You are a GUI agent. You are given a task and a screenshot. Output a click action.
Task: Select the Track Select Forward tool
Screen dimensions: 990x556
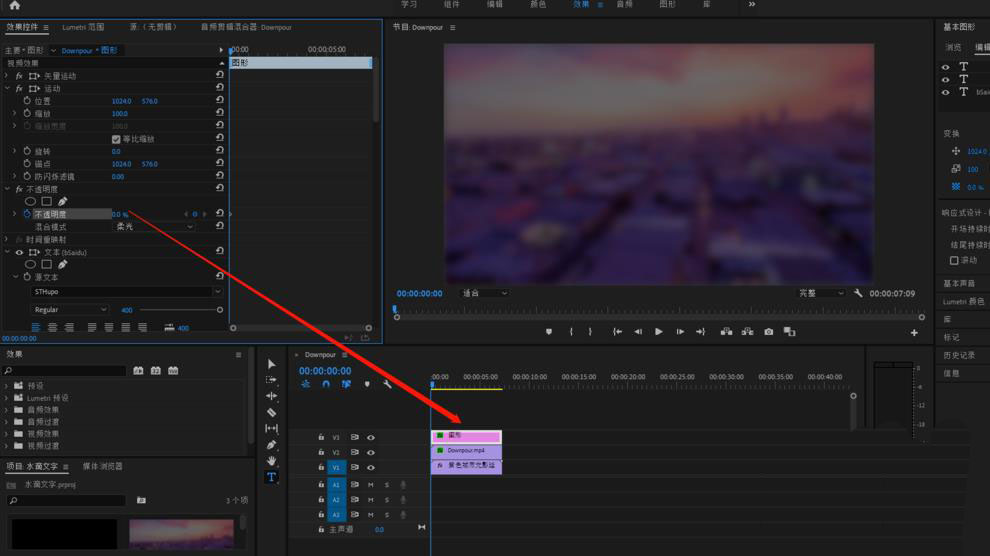[271, 380]
